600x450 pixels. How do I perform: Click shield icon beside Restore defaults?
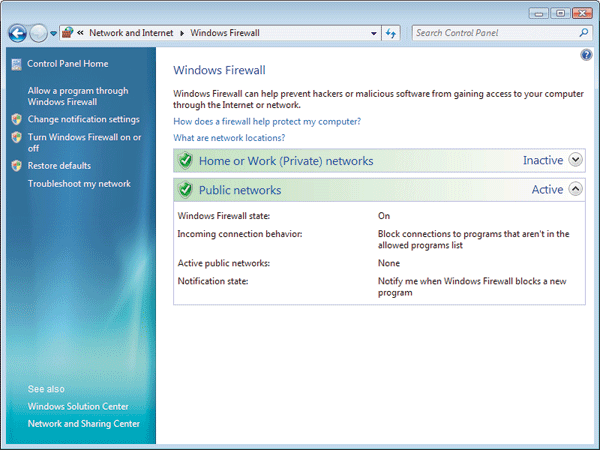[x=16, y=166]
